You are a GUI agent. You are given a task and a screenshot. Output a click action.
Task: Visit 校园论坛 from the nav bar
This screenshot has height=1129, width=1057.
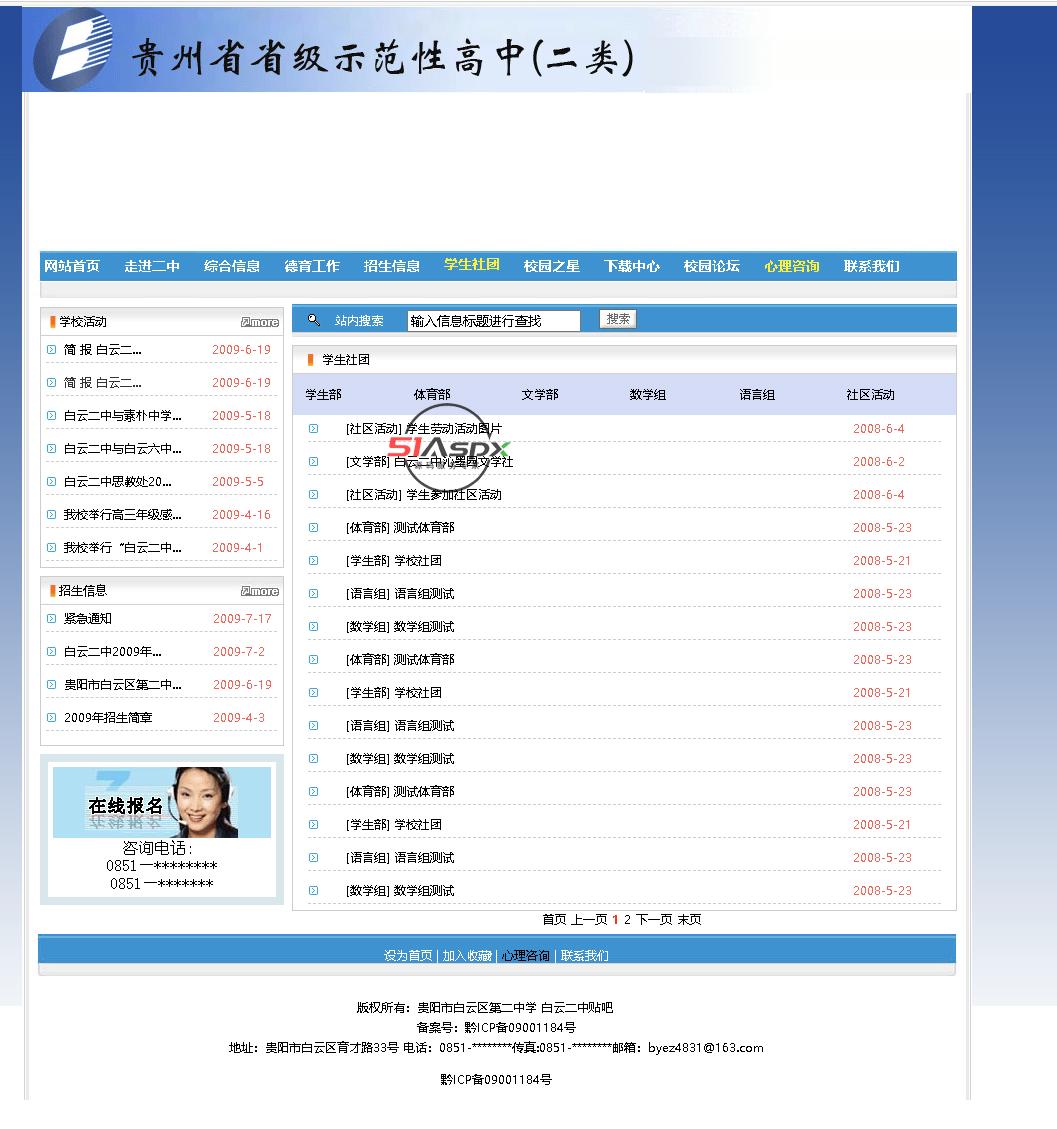click(711, 266)
